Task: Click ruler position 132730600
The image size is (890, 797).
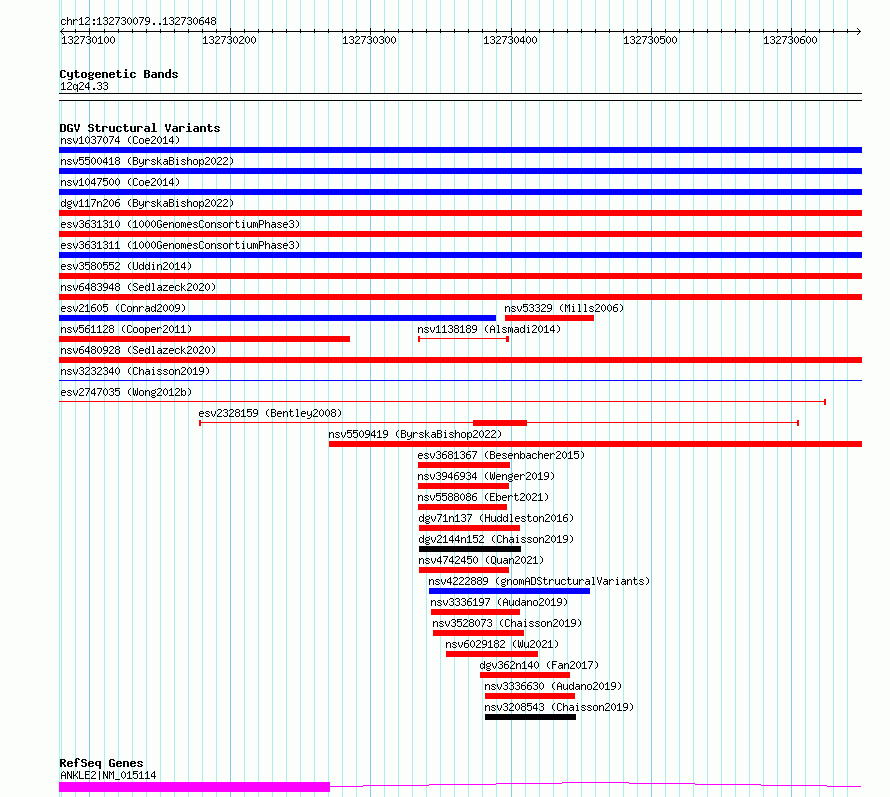Action: (790, 40)
